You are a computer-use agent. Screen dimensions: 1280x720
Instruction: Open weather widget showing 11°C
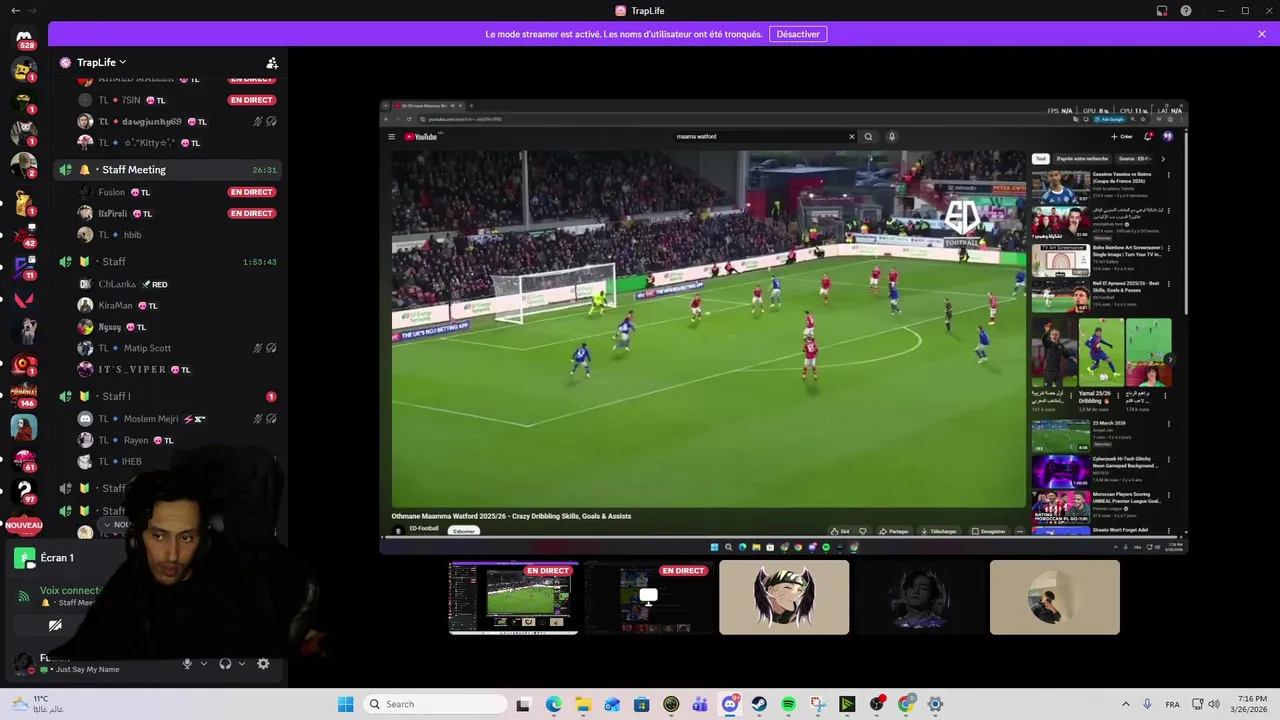(x=38, y=704)
